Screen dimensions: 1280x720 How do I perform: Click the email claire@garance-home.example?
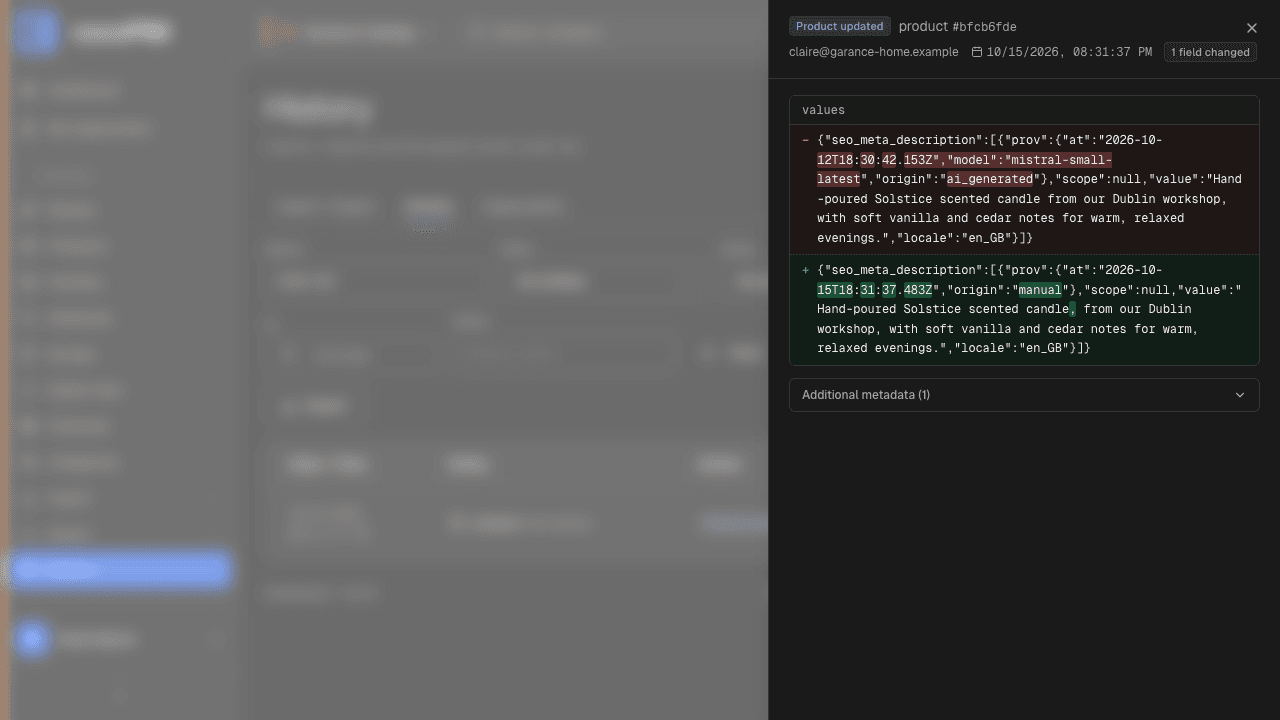tap(874, 52)
